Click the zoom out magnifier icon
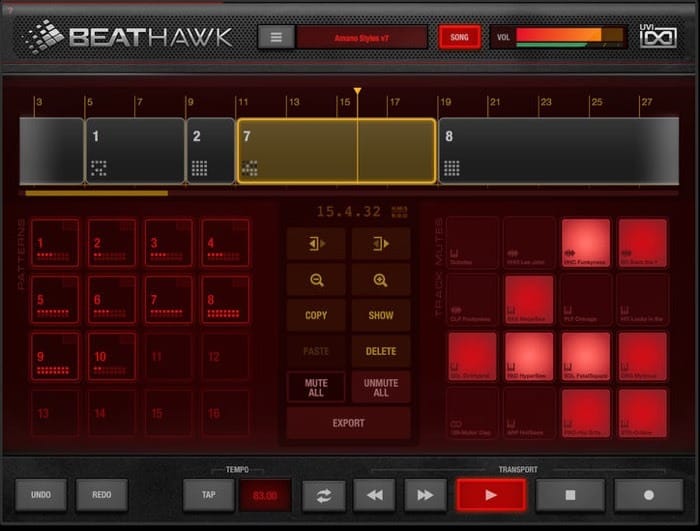This screenshot has height=531, width=700. point(317,280)
